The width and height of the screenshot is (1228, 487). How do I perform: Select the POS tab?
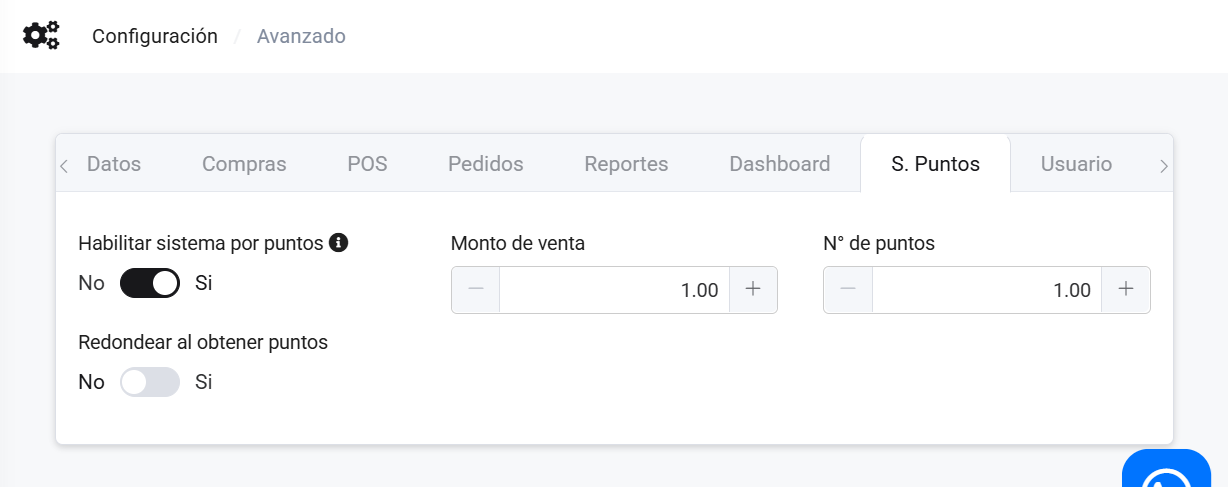click(x=367, y=164)
